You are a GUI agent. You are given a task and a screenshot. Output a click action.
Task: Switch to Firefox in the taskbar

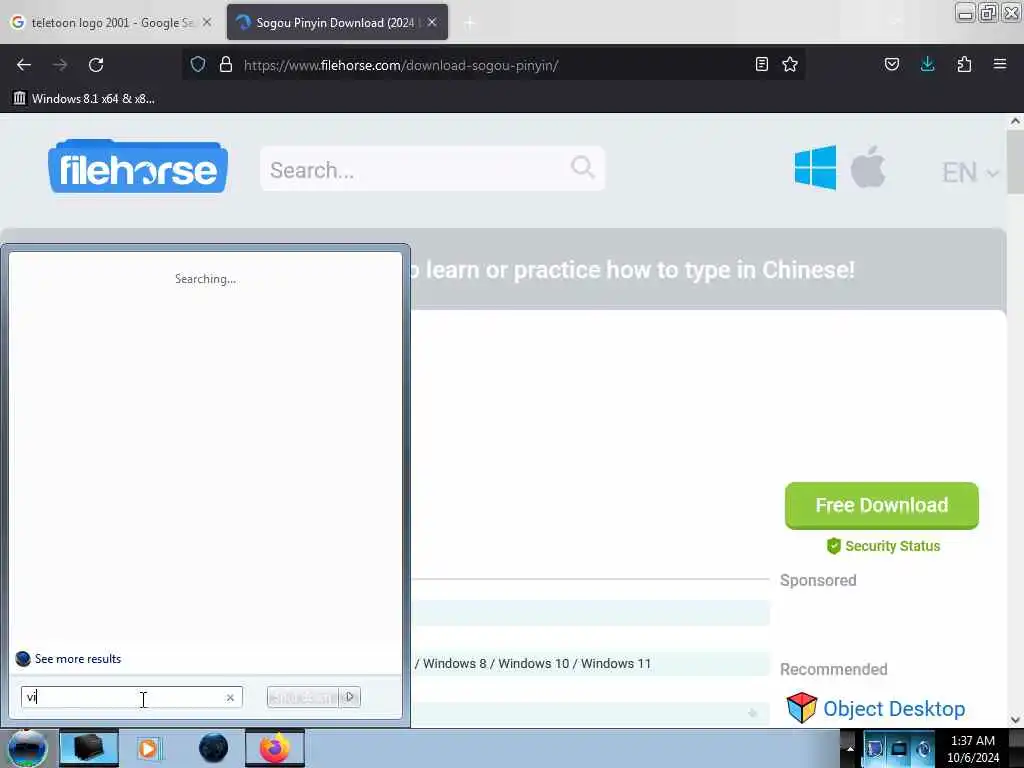275,748
